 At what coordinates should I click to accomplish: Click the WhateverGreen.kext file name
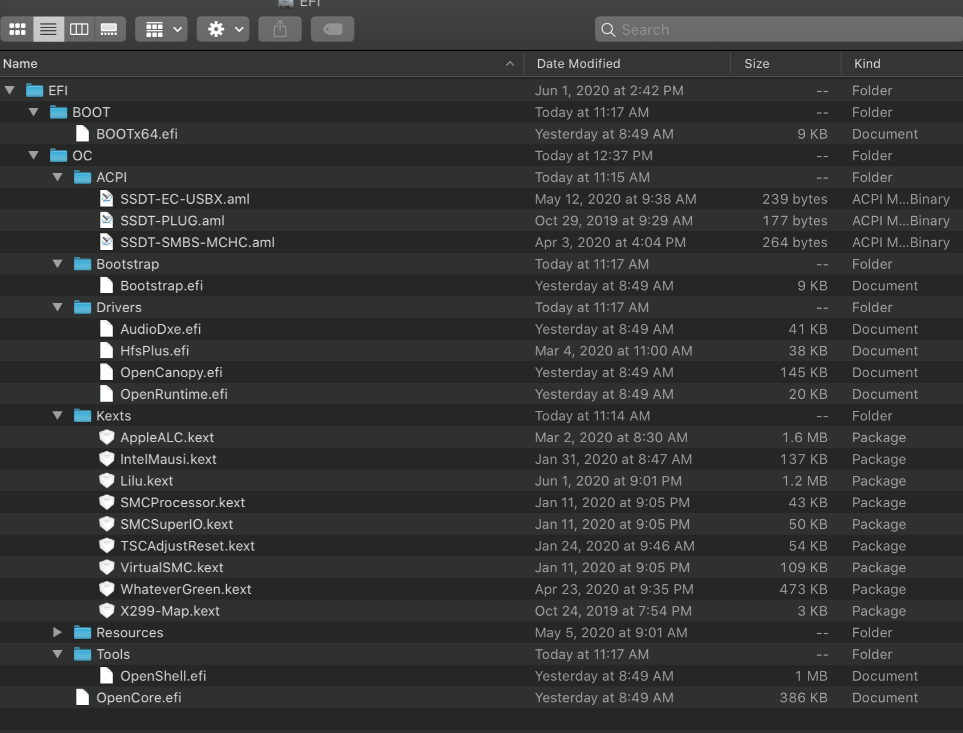point(185,589)
